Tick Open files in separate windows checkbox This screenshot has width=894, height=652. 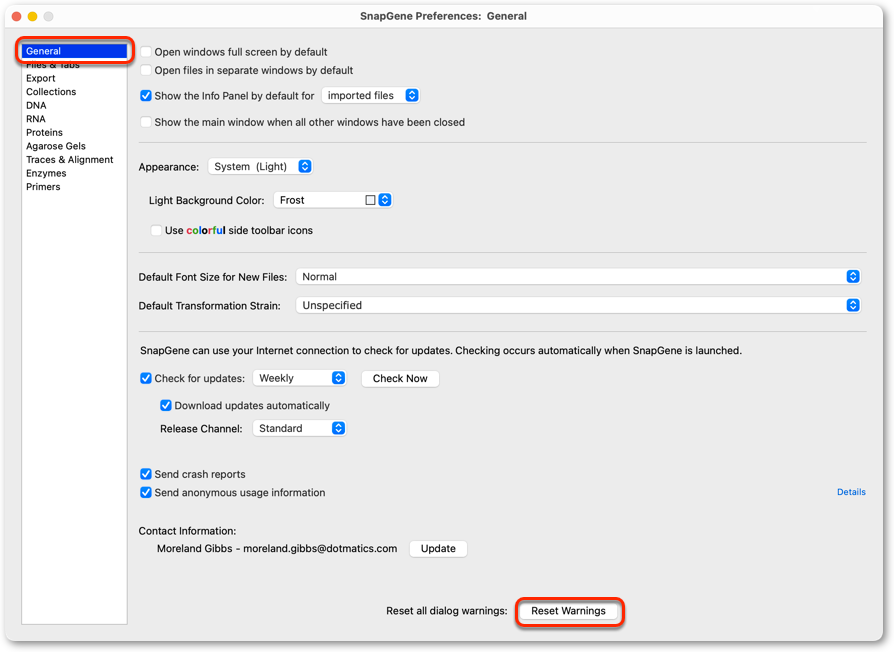click(x=146, y=70)
